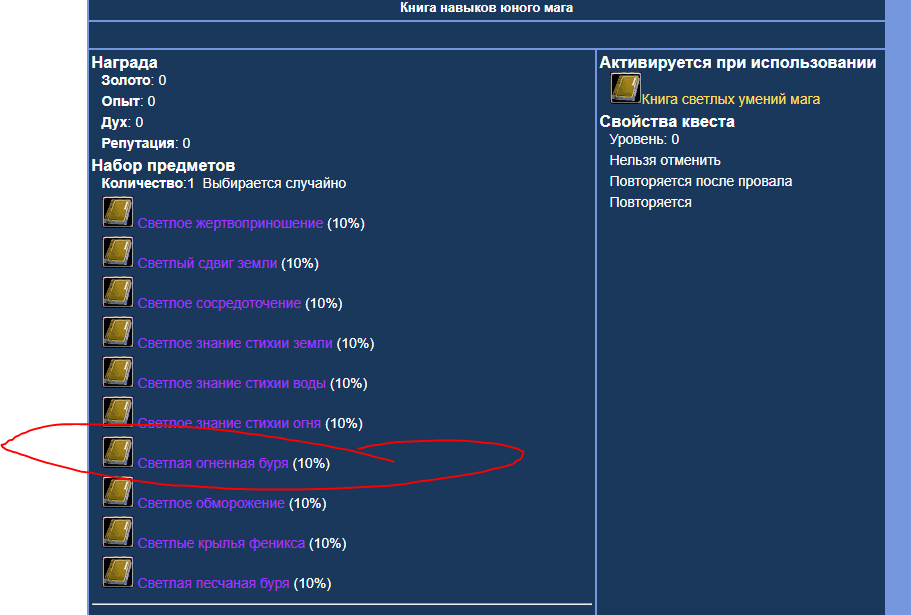Open the Светлые крылья феникса text link

pyautogui.click(x=221, y=544)
